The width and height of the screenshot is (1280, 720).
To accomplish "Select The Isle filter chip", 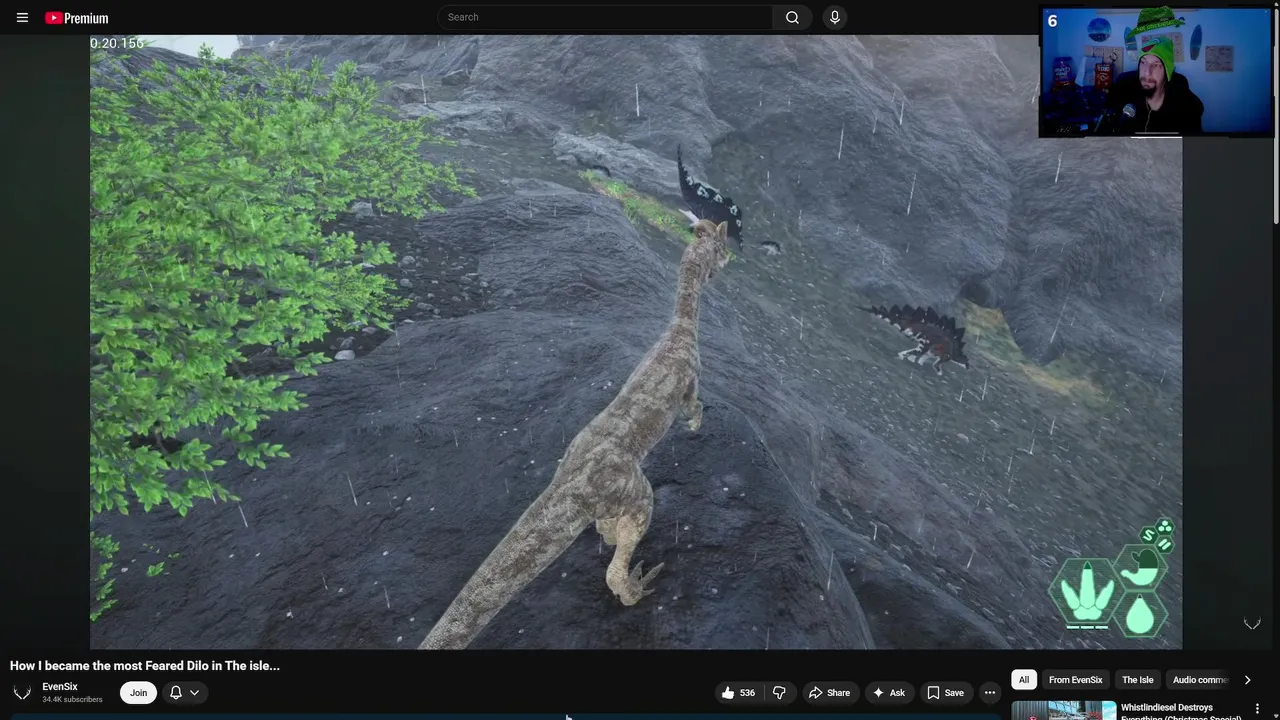I will point(1137,680).
